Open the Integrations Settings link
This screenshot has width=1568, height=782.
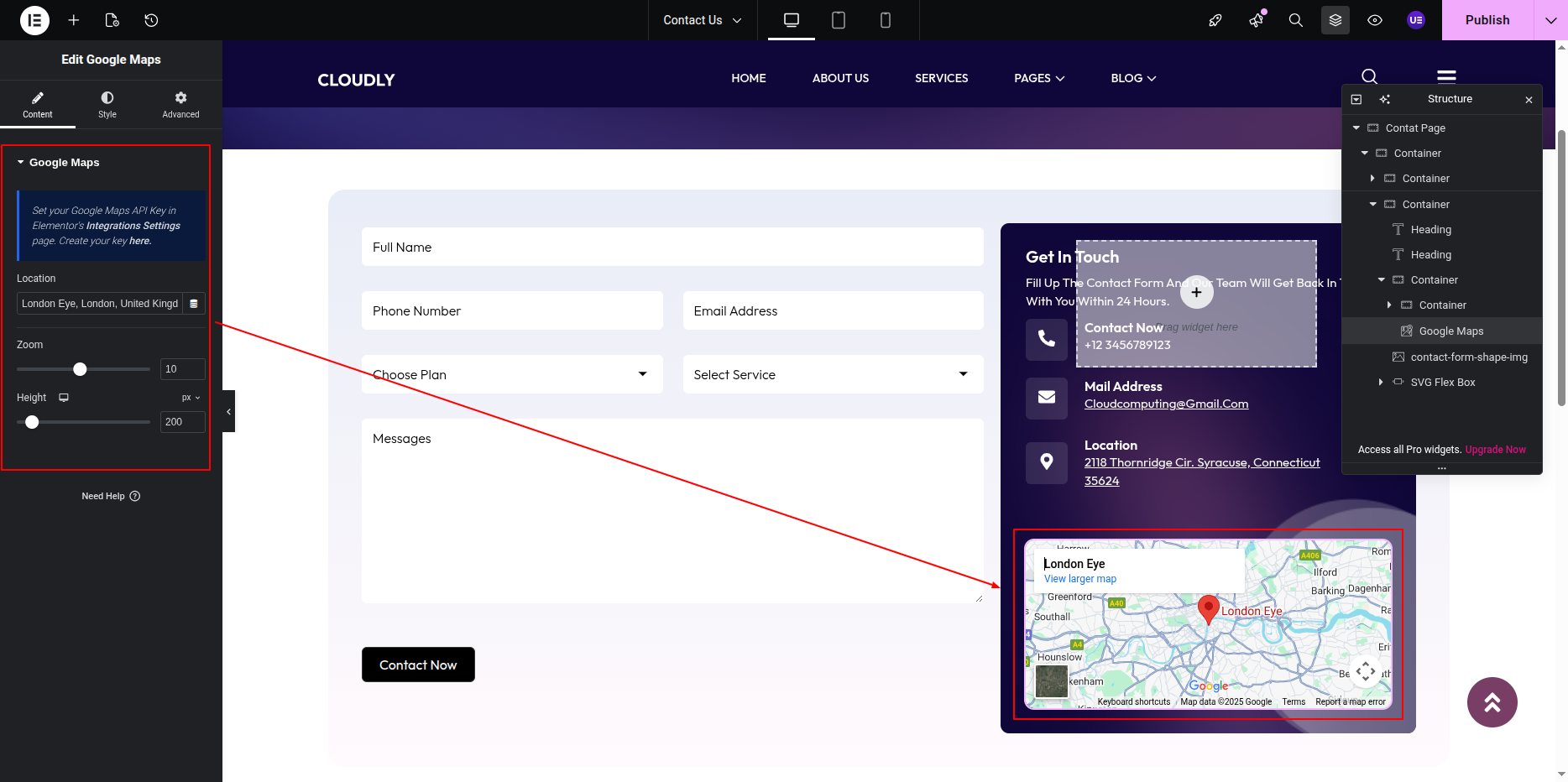pyautogui.click(x=133, y=226)
